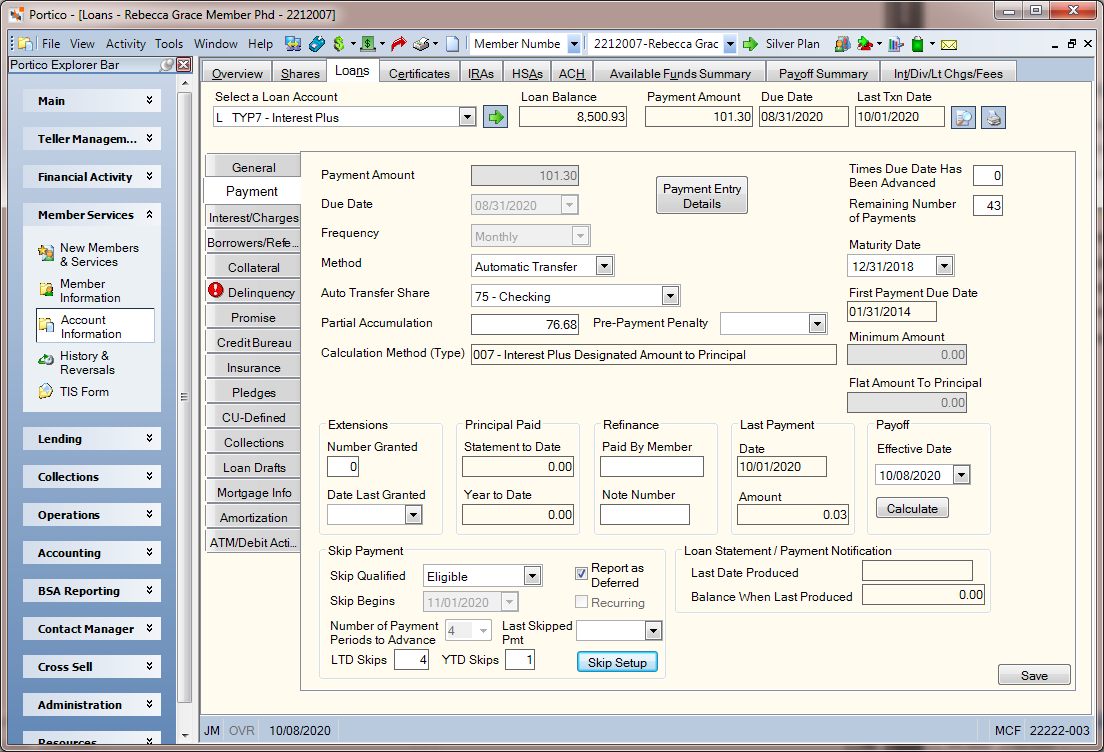Image resolution: width=1104 pixels, height=752 pixels.
Task: Close the Portico Explorer Bar
Action: (x=184, y=65)
